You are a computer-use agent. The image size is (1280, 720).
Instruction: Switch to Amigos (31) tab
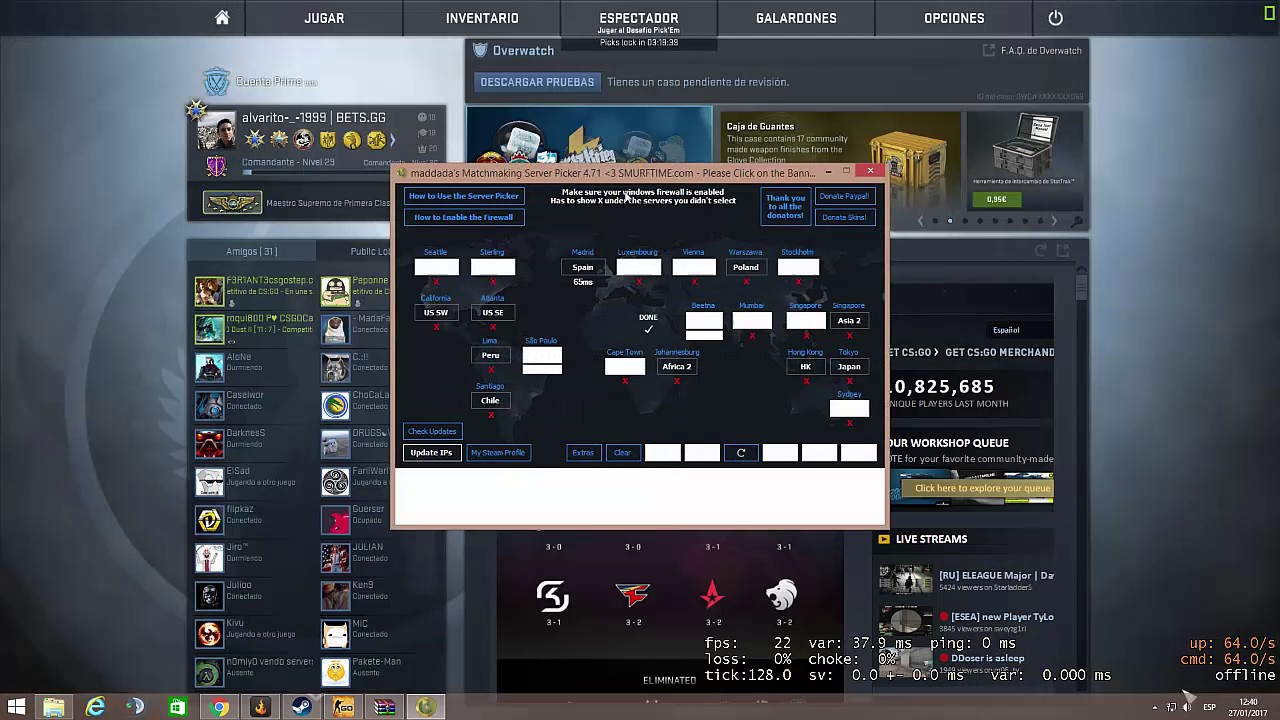tap(251, 251)
